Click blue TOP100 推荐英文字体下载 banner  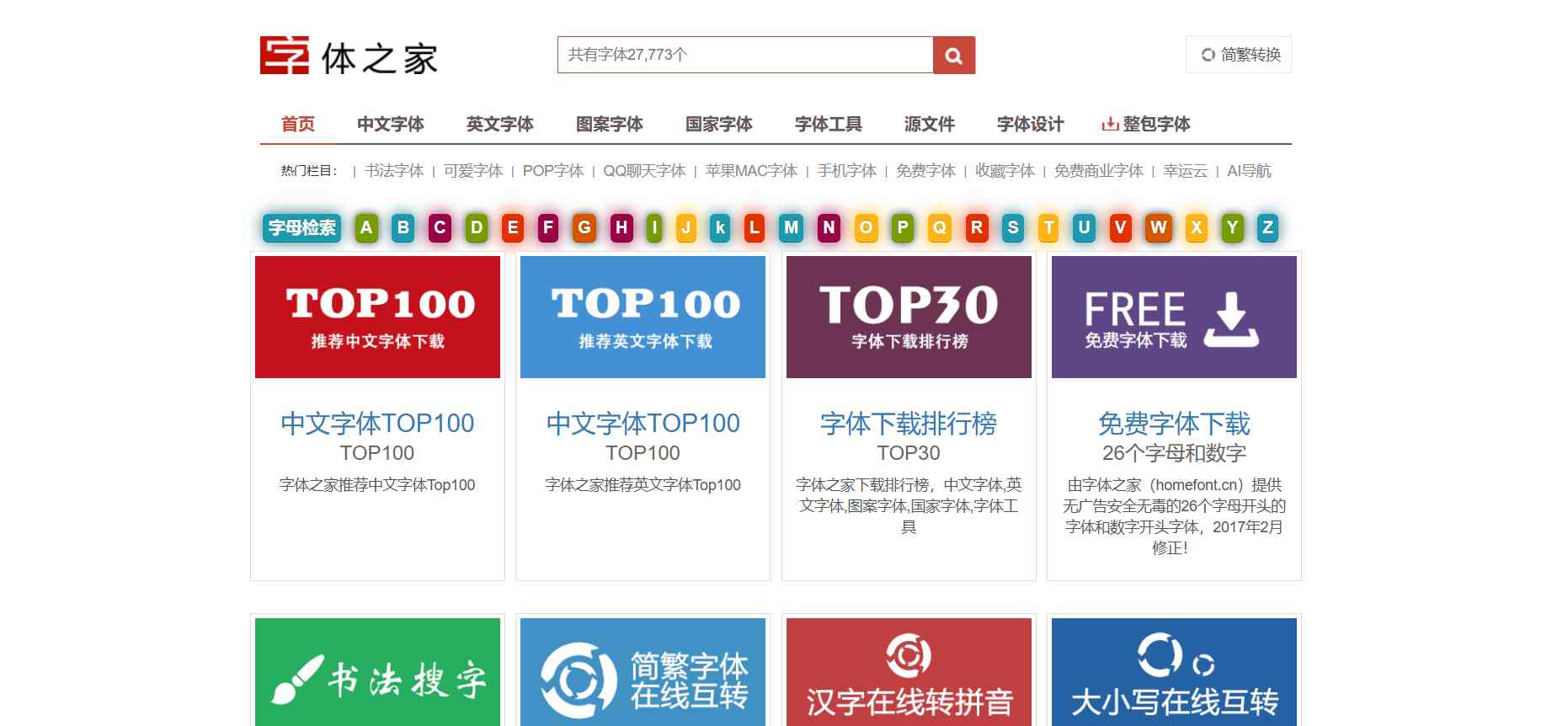643,317
